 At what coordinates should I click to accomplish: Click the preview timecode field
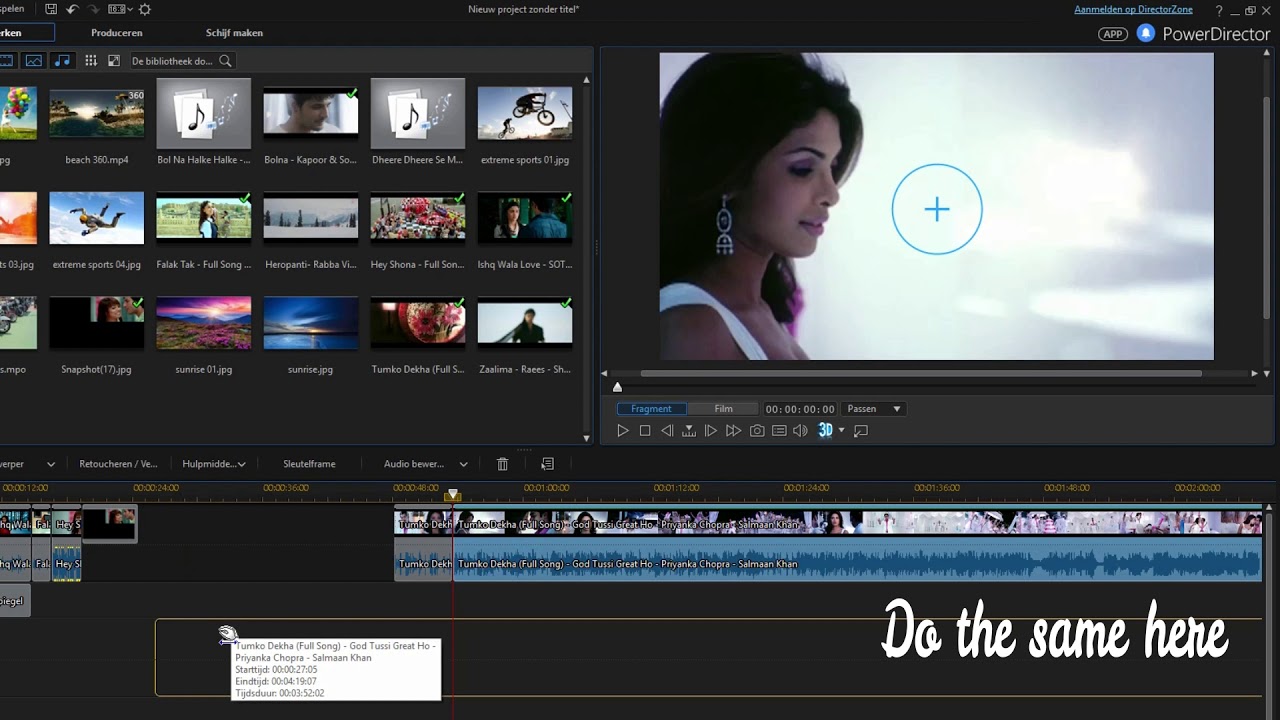[x=800, y=409]
